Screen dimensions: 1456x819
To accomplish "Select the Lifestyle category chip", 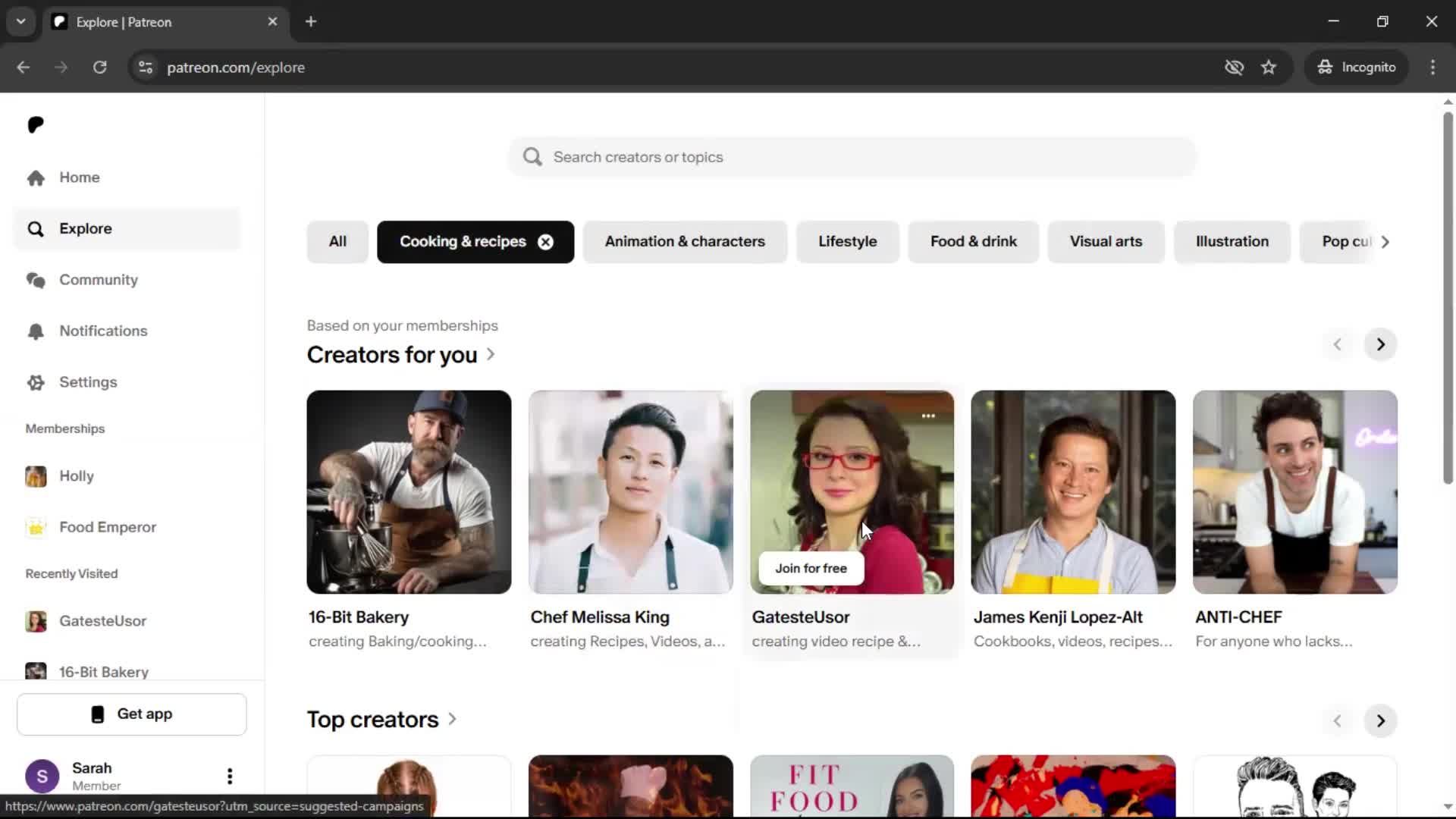I will [x=847, y=242].
